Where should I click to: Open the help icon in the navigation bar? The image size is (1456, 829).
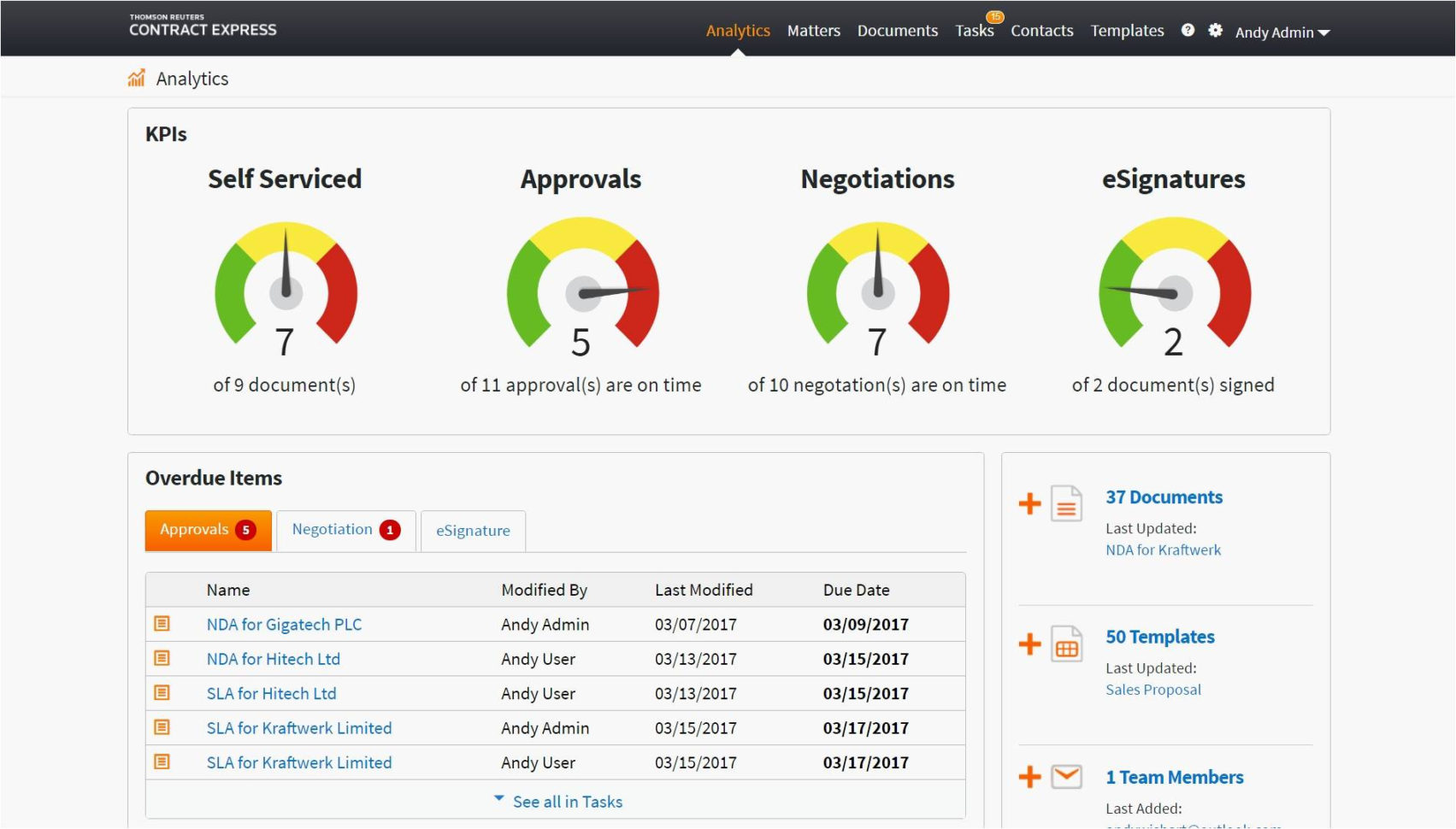[x=1188, y=30]
